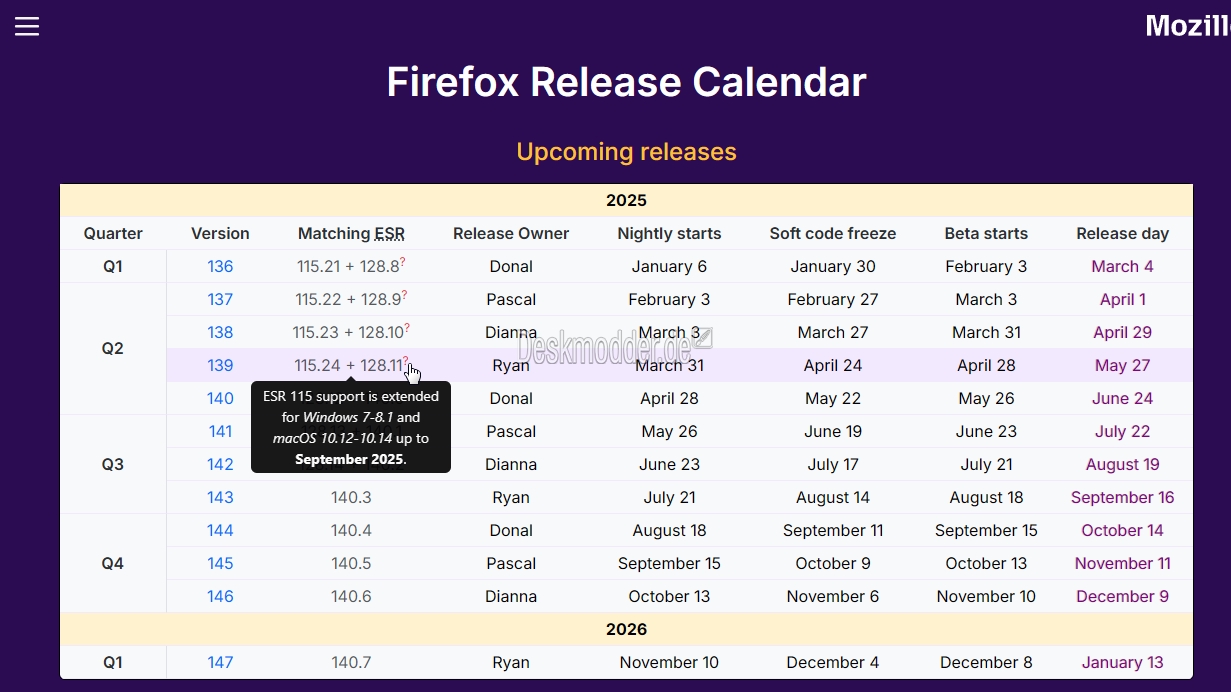Click the December 4 soft code freeze date

(x=833, y=662)
